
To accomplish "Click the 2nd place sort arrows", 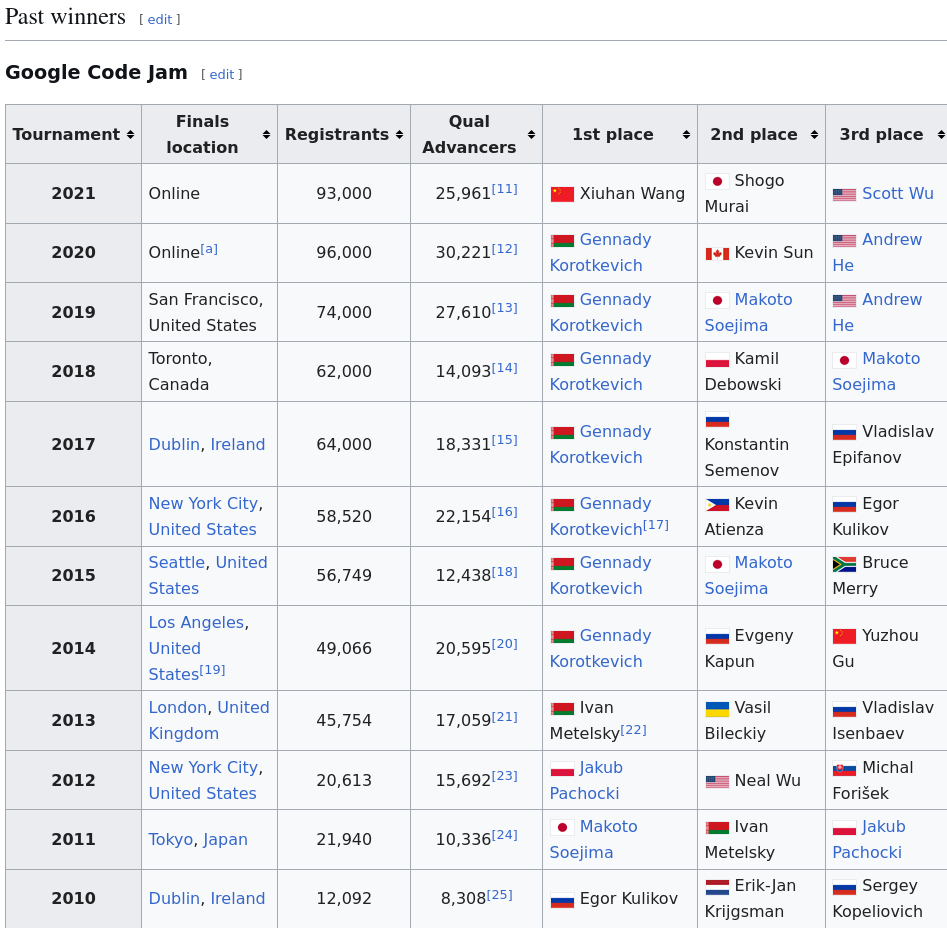I will click(814, 135).
